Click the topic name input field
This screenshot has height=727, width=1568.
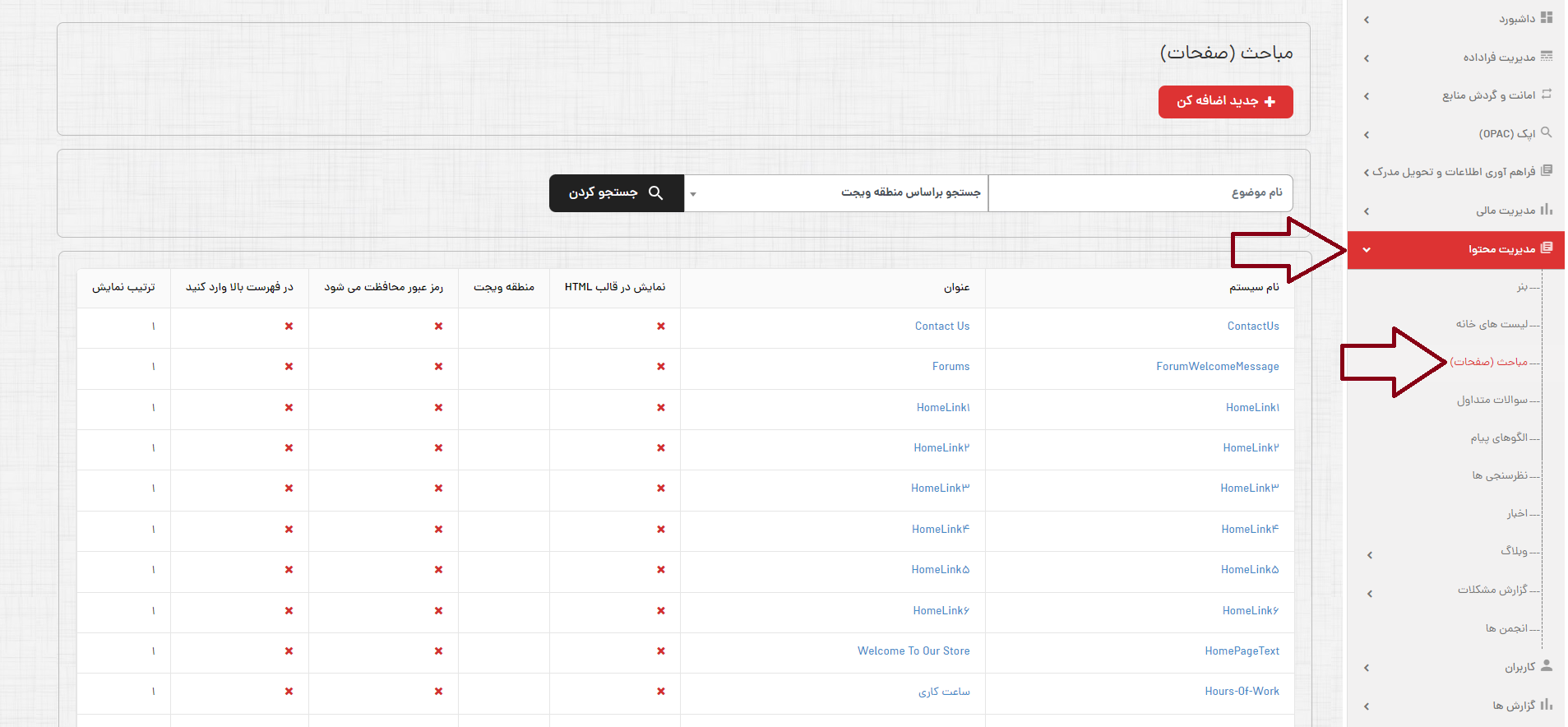1140,193
